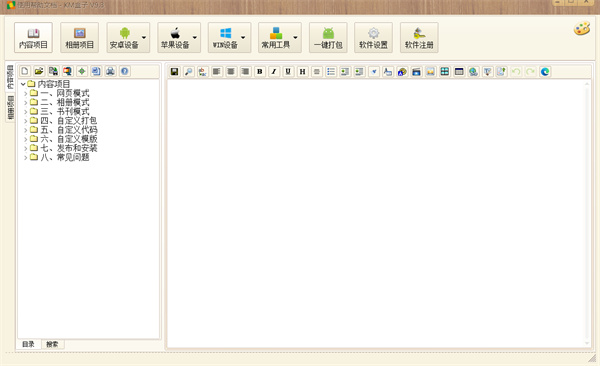Viewport: 600px width, 366px height.
Task: Open 软件设置 settings button
Action: tap(373, 38)
